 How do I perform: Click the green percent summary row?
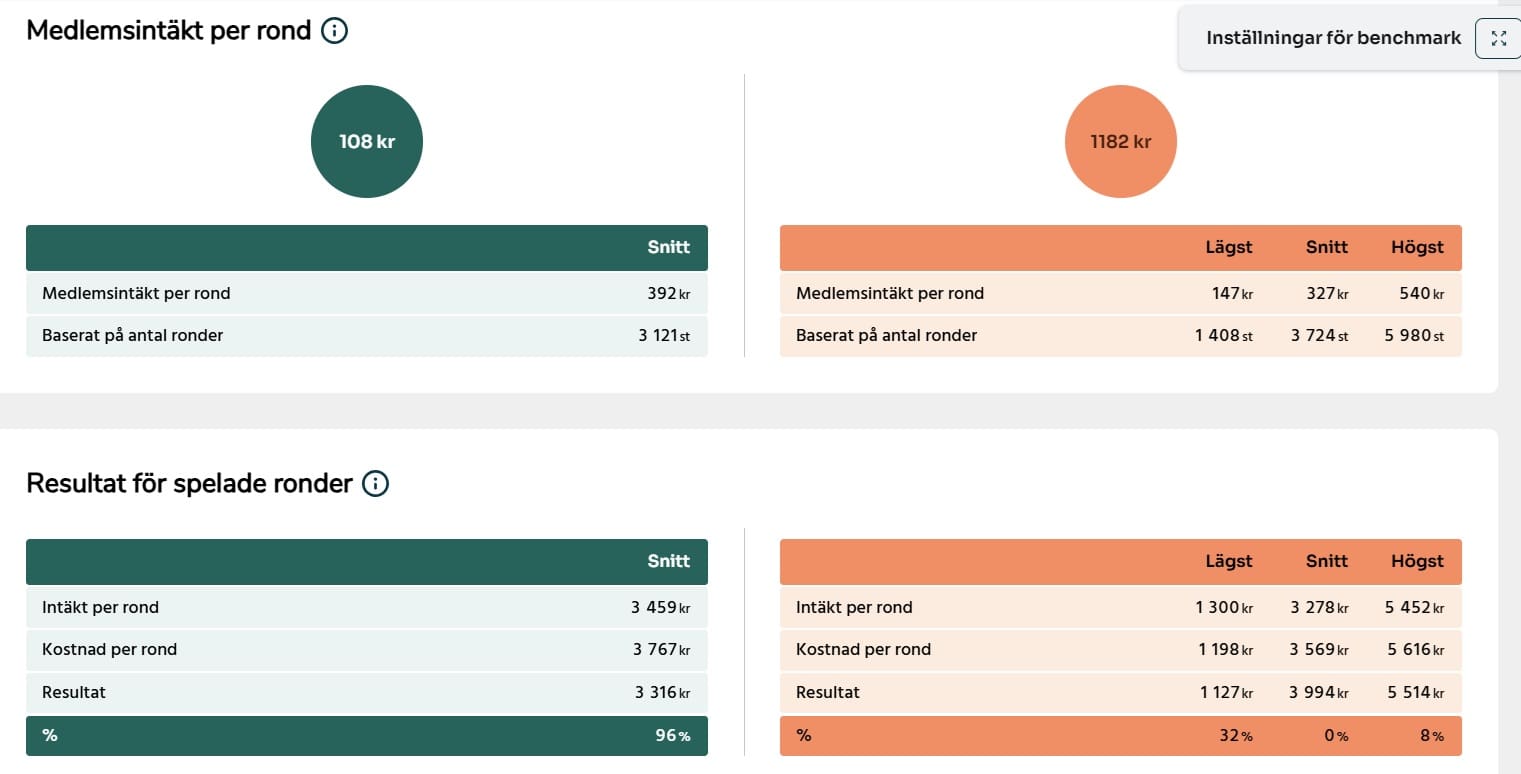(x=366, y=736)
